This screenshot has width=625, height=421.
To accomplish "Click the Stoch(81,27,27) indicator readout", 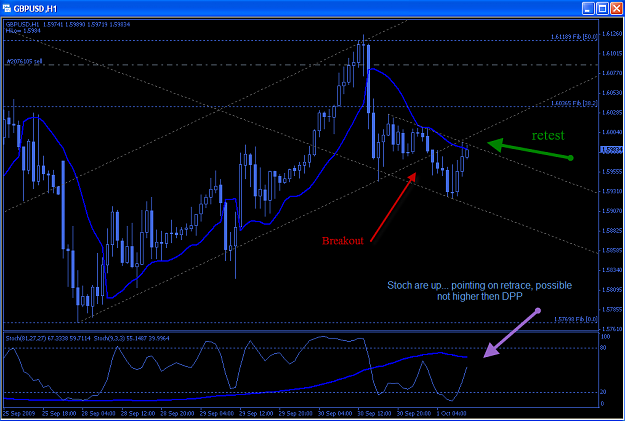I will point(49,338).
